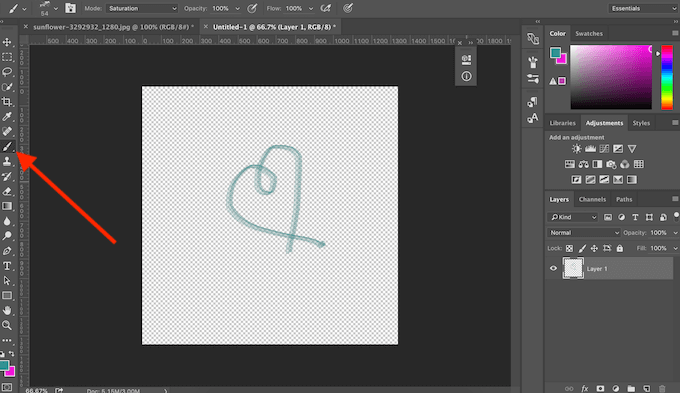680x393 pixels.
Task: Switch to the Libraries tab
Action: (562, 123)
